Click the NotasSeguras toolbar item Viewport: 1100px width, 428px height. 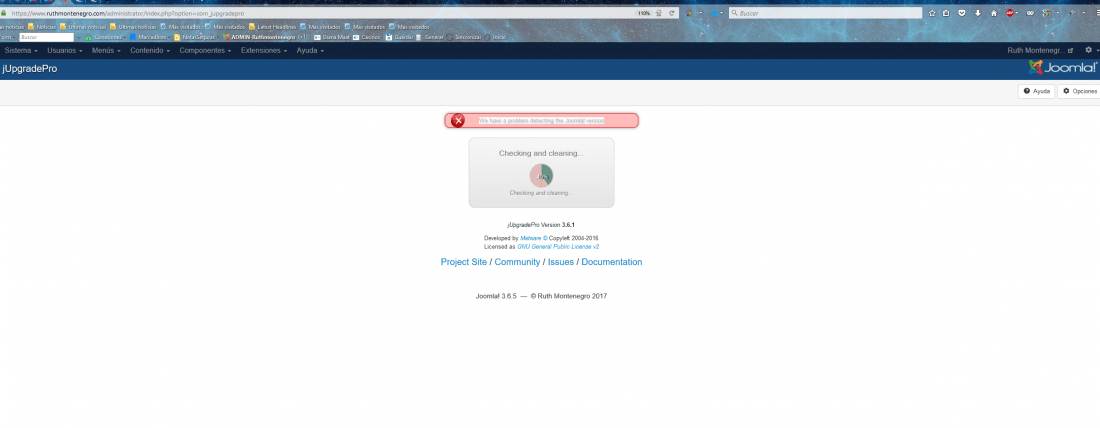pyautogui.click(x=195, y=36)
